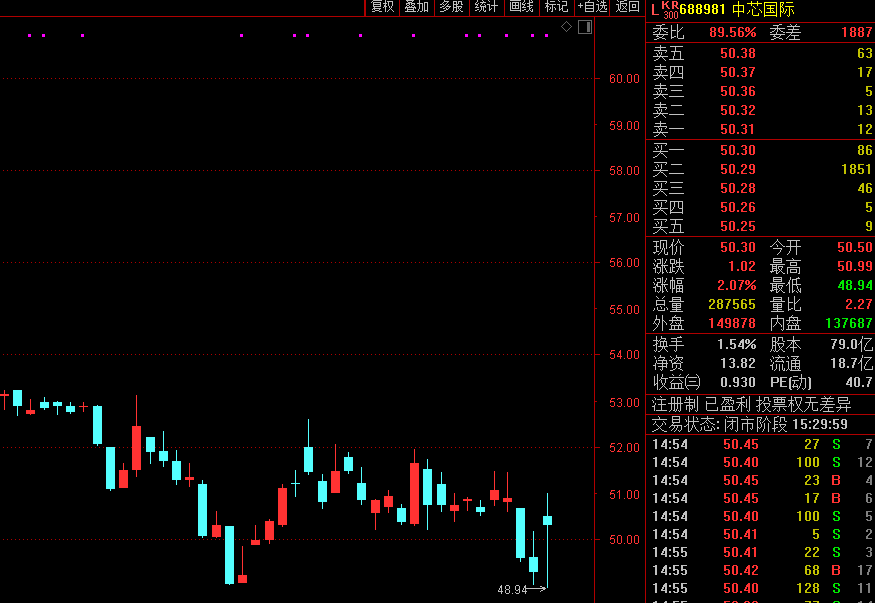Click the 48.94 low price marker
875x603 pixels.
(512, 590)
